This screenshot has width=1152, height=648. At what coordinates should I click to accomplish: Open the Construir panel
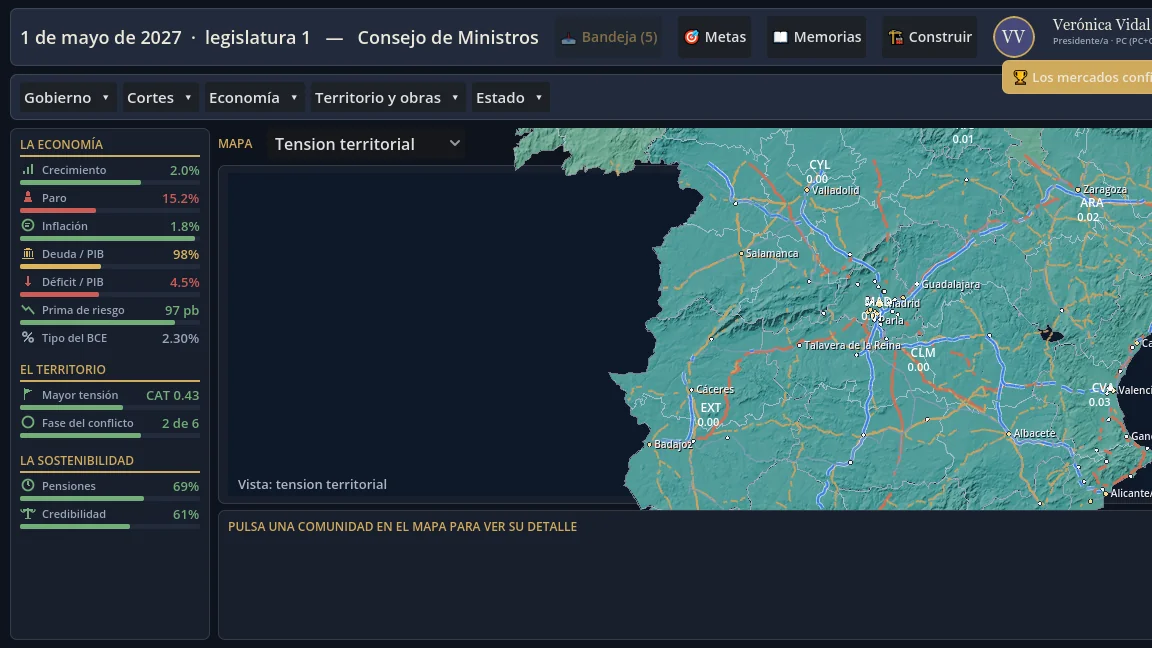pyautogui.click(x=929, y=37)
